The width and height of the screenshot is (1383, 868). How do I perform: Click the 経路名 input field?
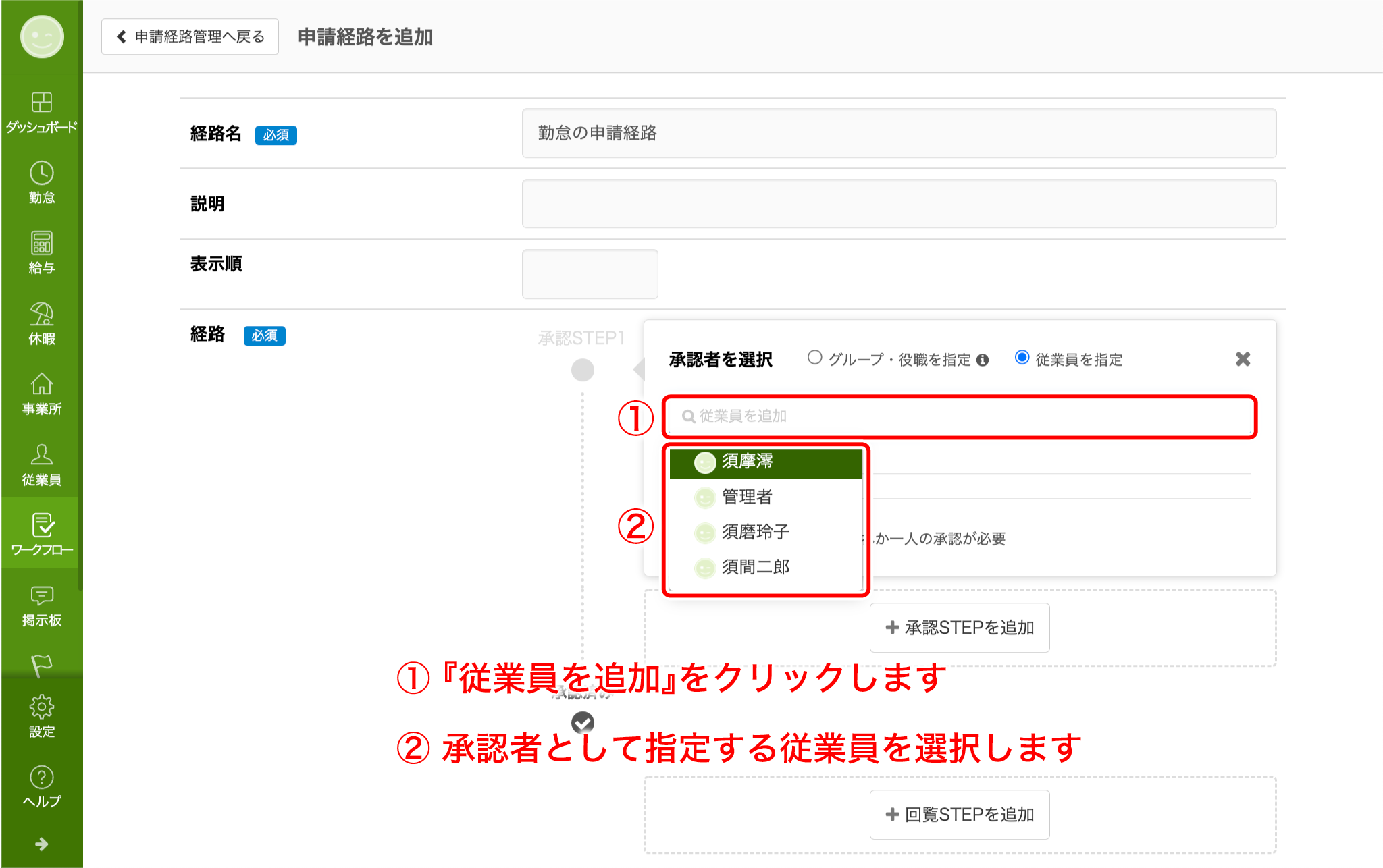[899, 133]
